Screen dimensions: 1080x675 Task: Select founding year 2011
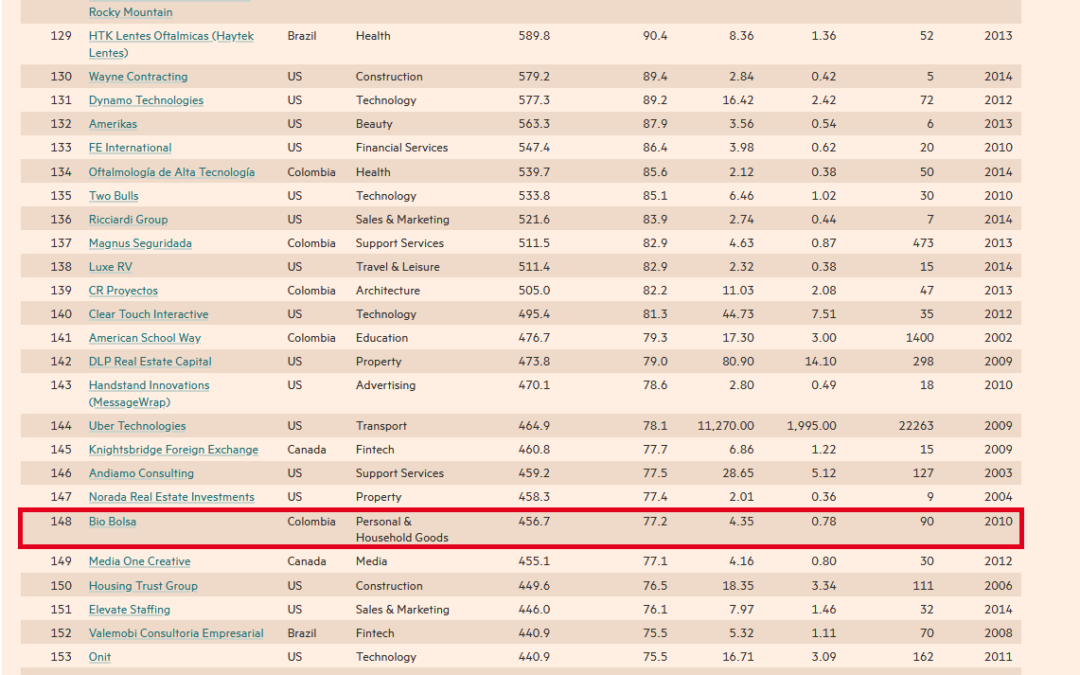coord(998,657)
